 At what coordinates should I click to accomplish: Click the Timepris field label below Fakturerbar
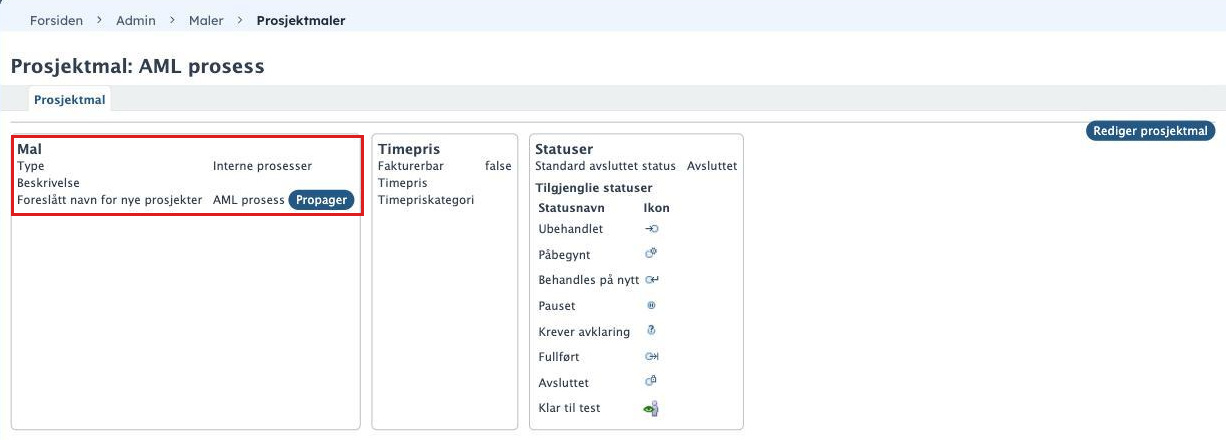[x=403, y=183]
